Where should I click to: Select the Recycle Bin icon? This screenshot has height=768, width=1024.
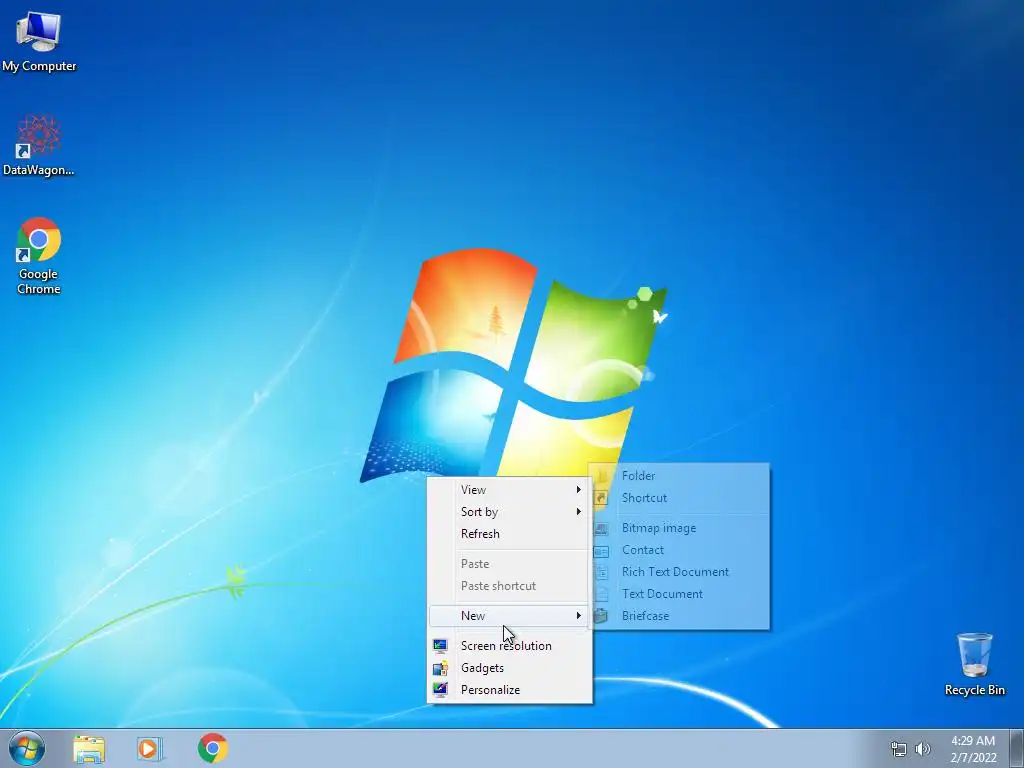point(974,664)
